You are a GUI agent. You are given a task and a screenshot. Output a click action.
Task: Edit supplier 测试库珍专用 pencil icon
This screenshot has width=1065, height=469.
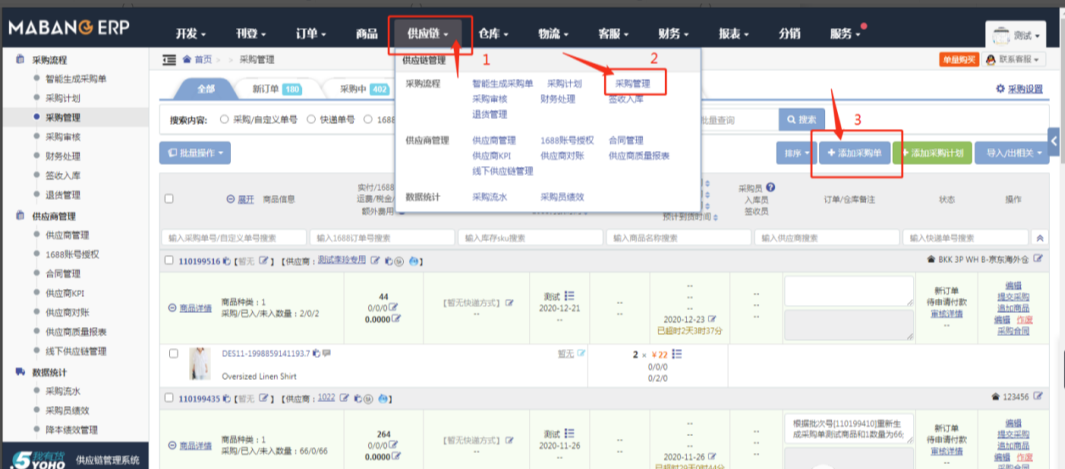pos(374,261)
